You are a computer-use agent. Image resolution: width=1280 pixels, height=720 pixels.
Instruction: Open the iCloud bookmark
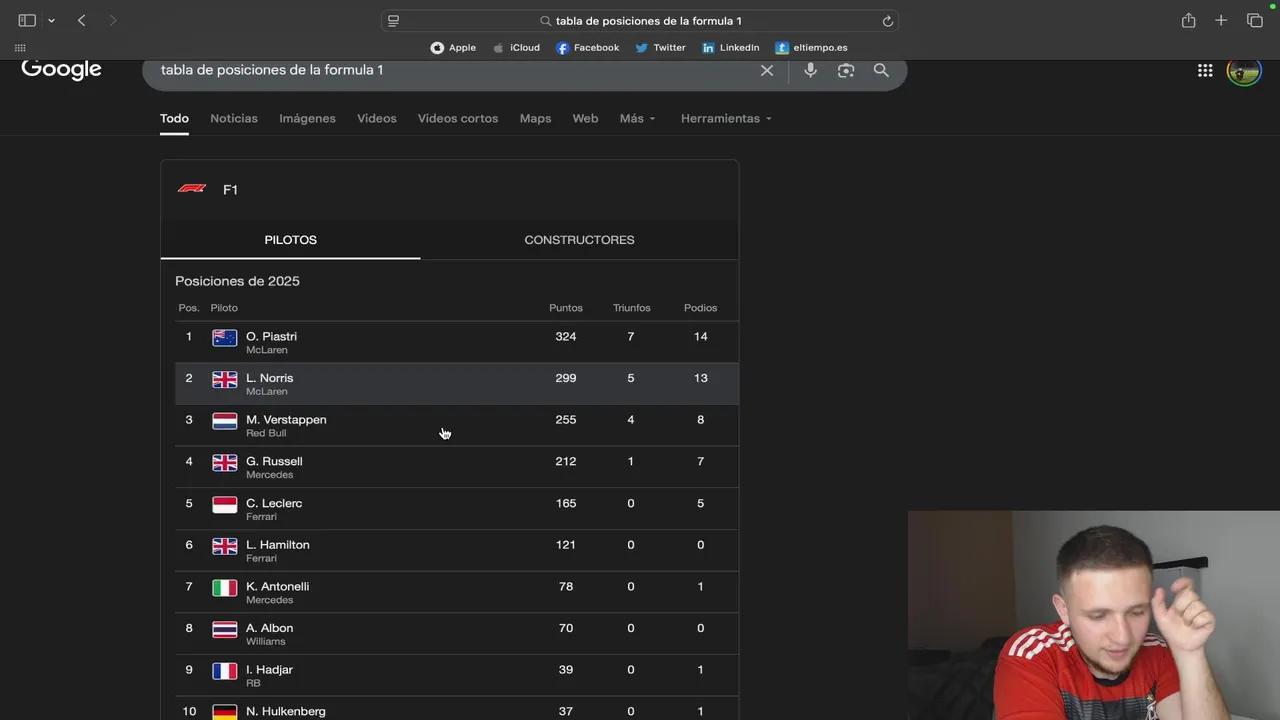pyautogui.click(x=516, y=47)
